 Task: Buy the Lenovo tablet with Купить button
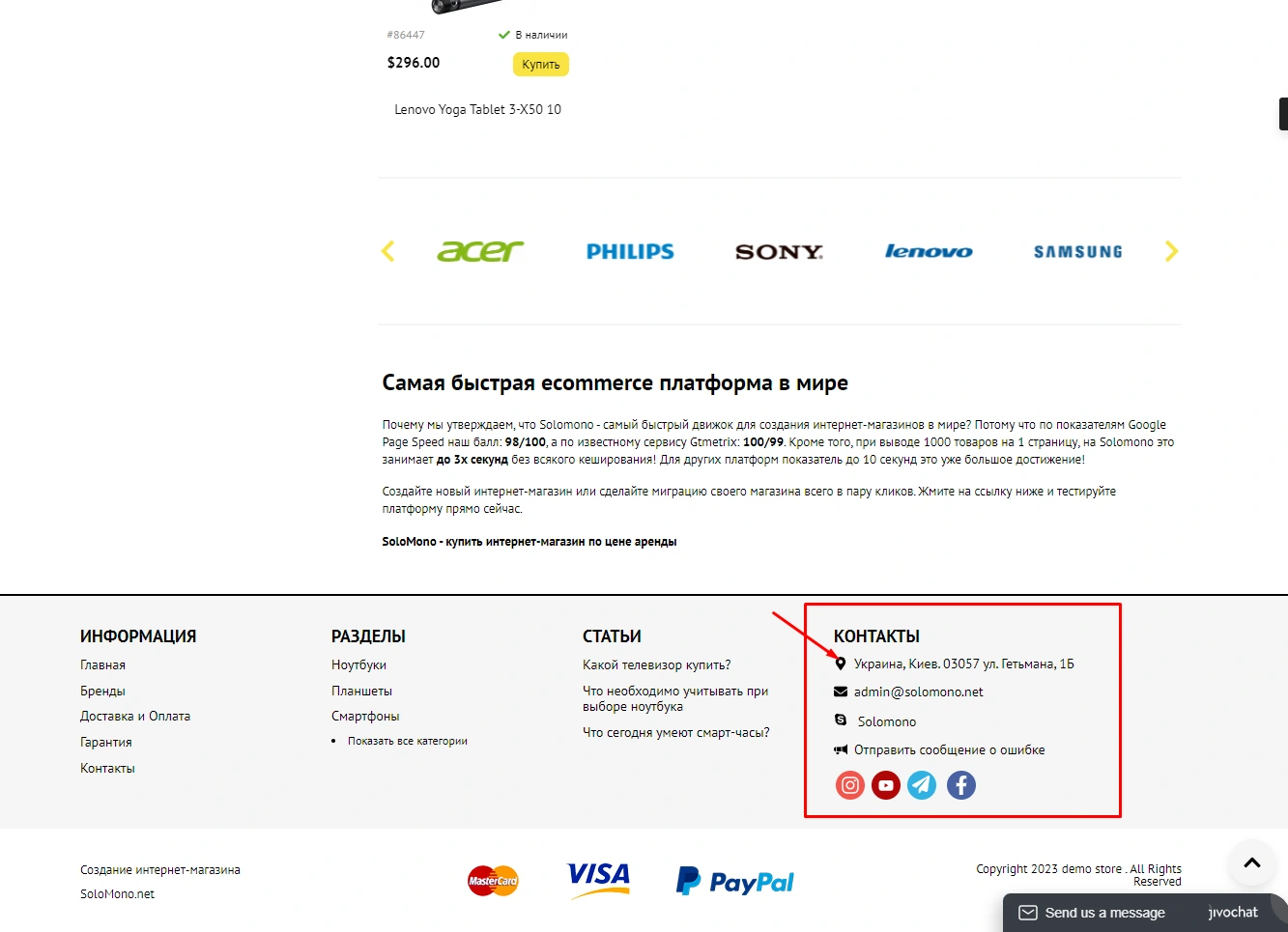click(540, 64)
